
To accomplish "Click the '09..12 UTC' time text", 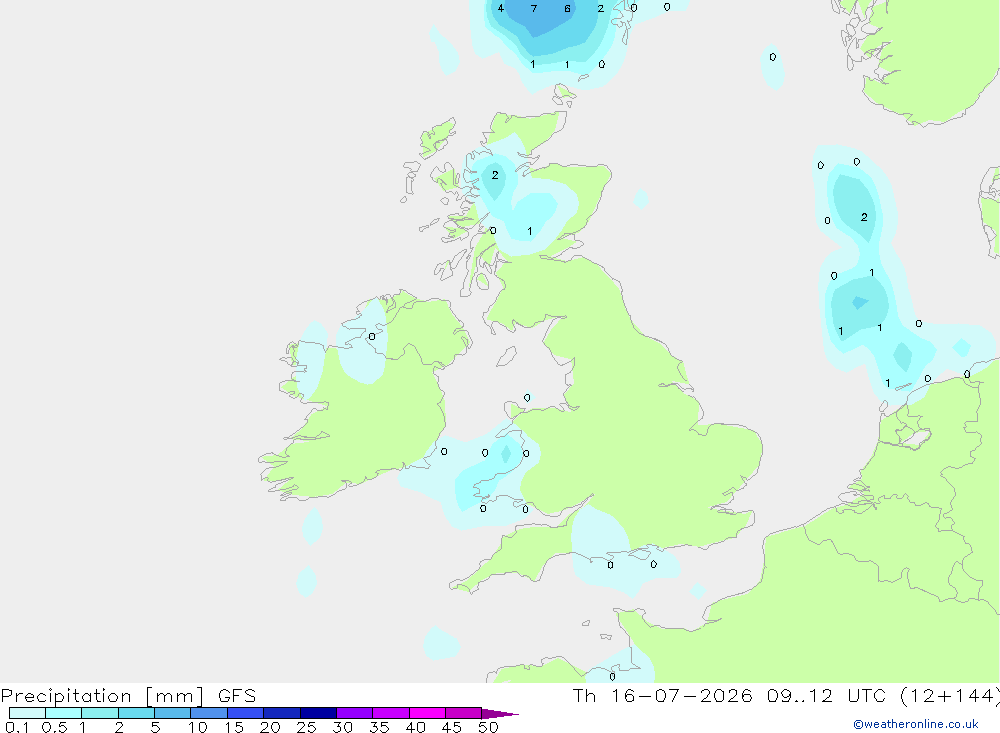I will coord(829,695).
